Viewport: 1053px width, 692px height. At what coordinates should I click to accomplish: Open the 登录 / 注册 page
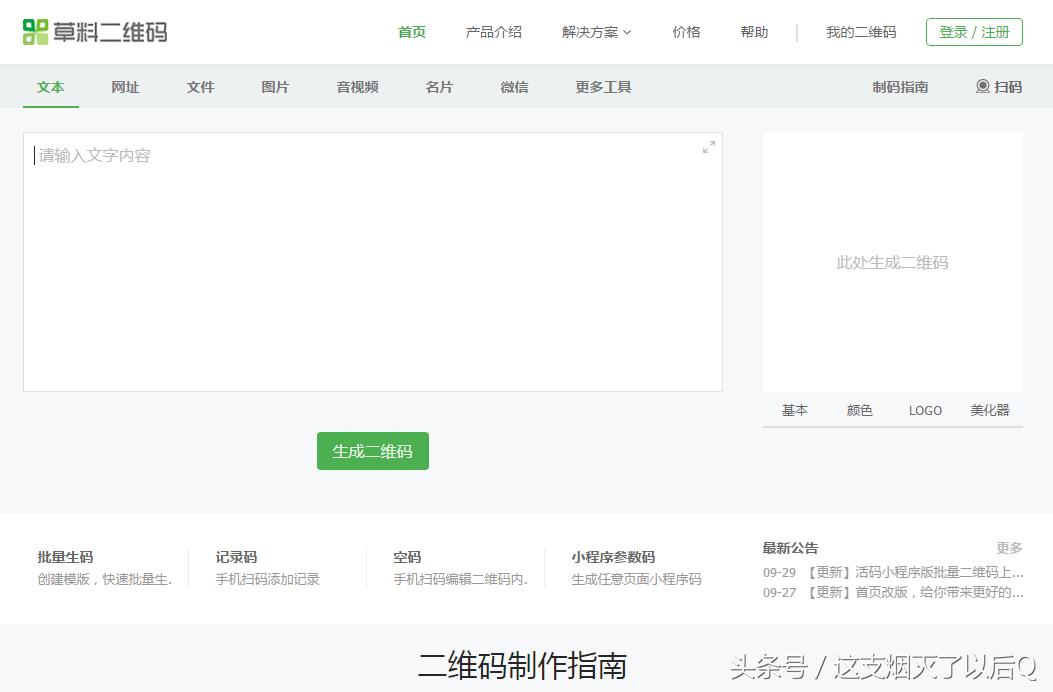(x=973, y=31)
